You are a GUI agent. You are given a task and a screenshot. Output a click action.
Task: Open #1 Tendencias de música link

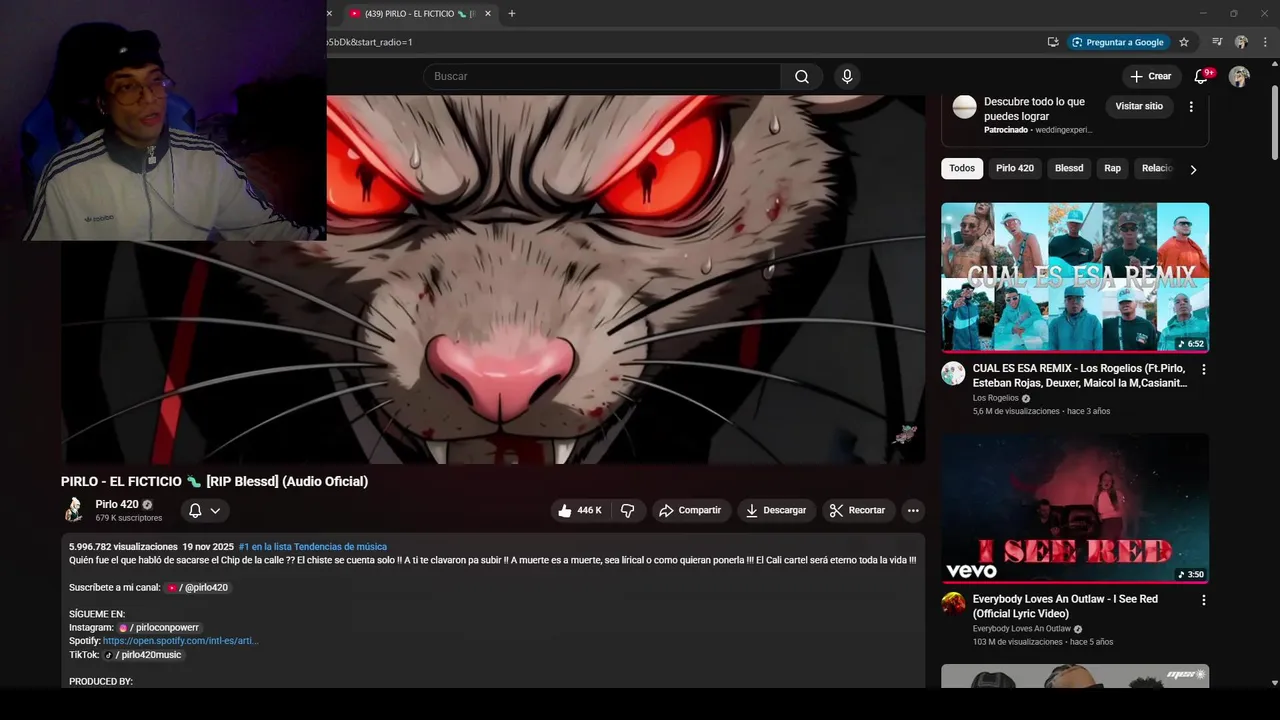pos(313,547)
